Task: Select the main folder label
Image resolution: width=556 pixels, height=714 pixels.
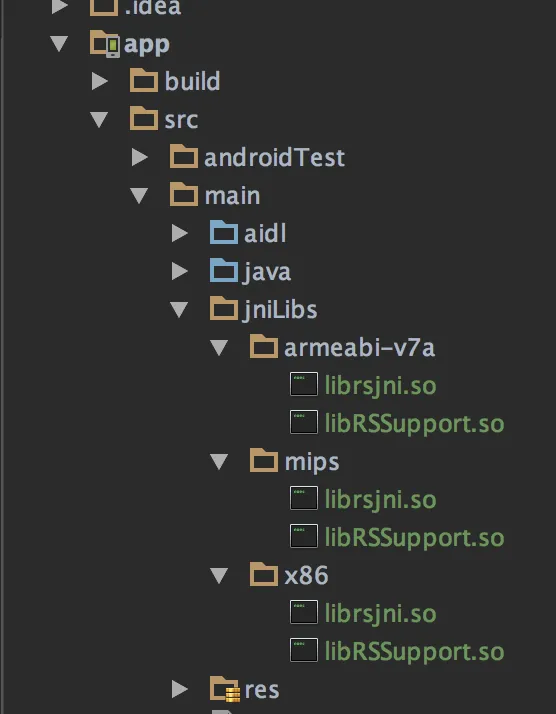Action: (232, 196)
